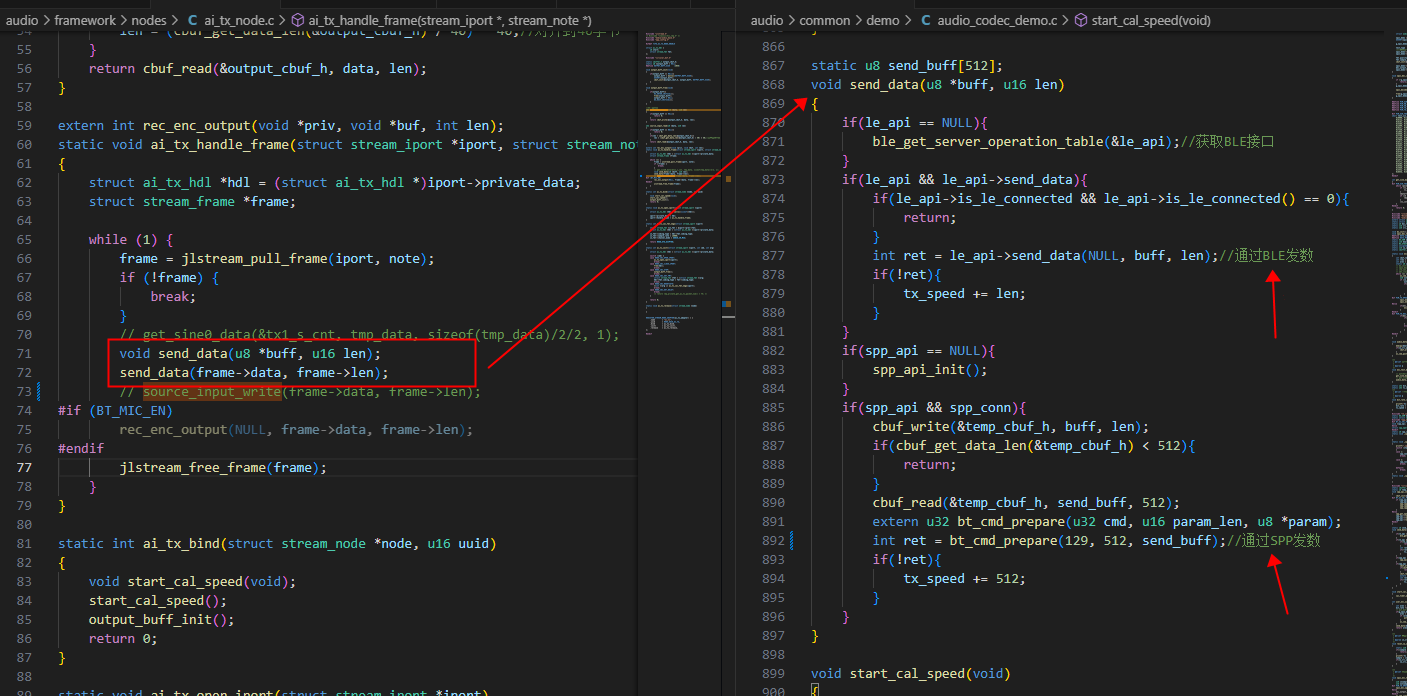
Task: Open the nodes breadcrumb folder
Action: (x=151, y=20)
